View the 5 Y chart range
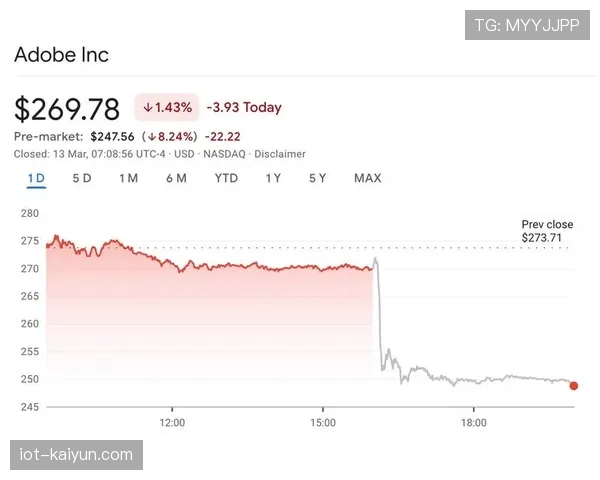This screenshot has height=480, width=600. coord(317,178)
